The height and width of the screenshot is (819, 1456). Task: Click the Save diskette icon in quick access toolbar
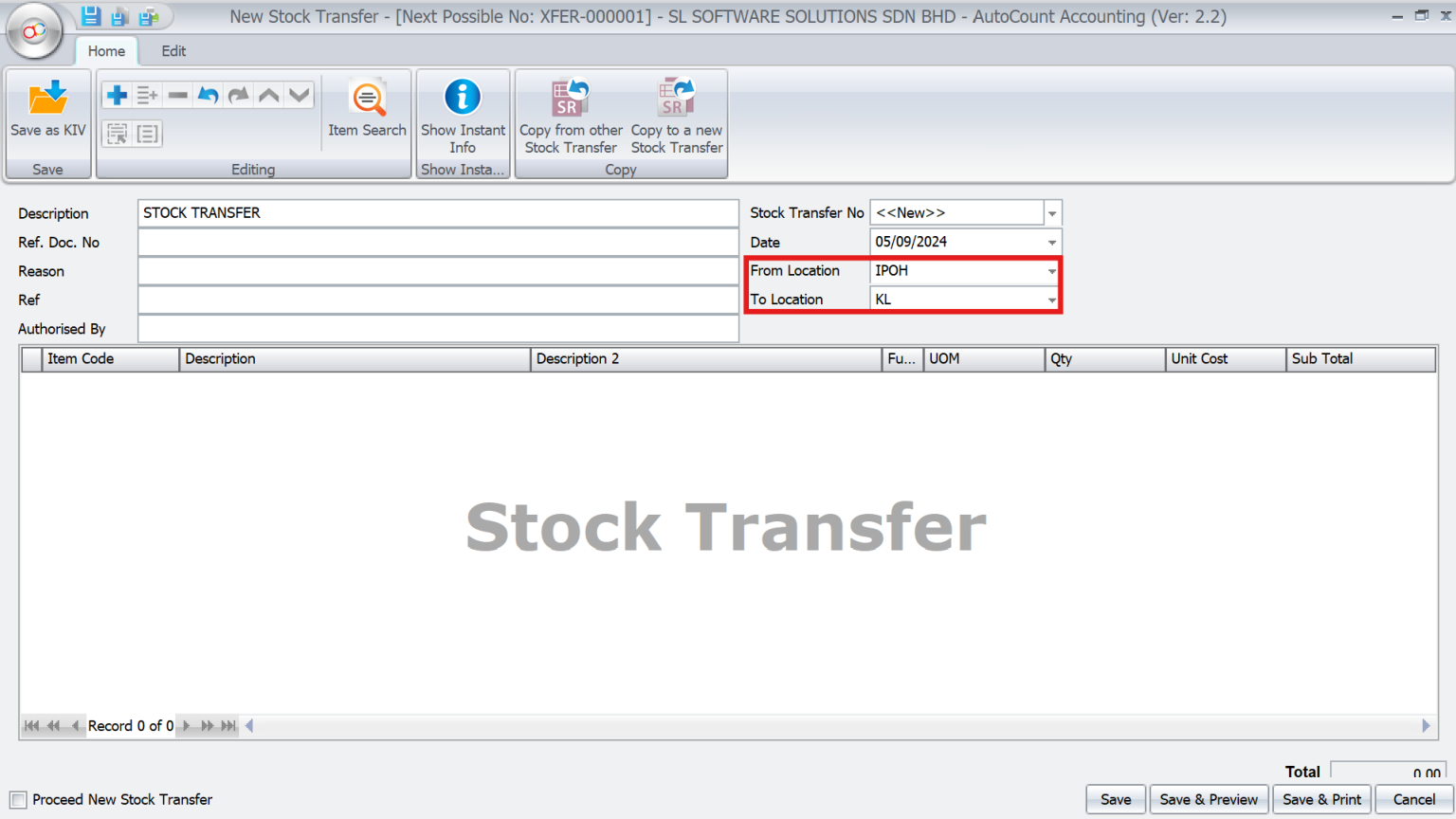(x=91, y=14)
